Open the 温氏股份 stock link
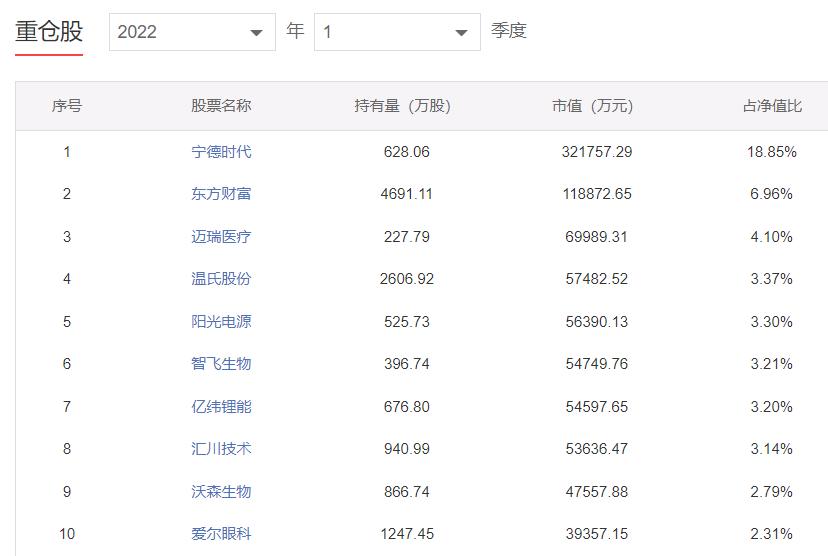 221,279
